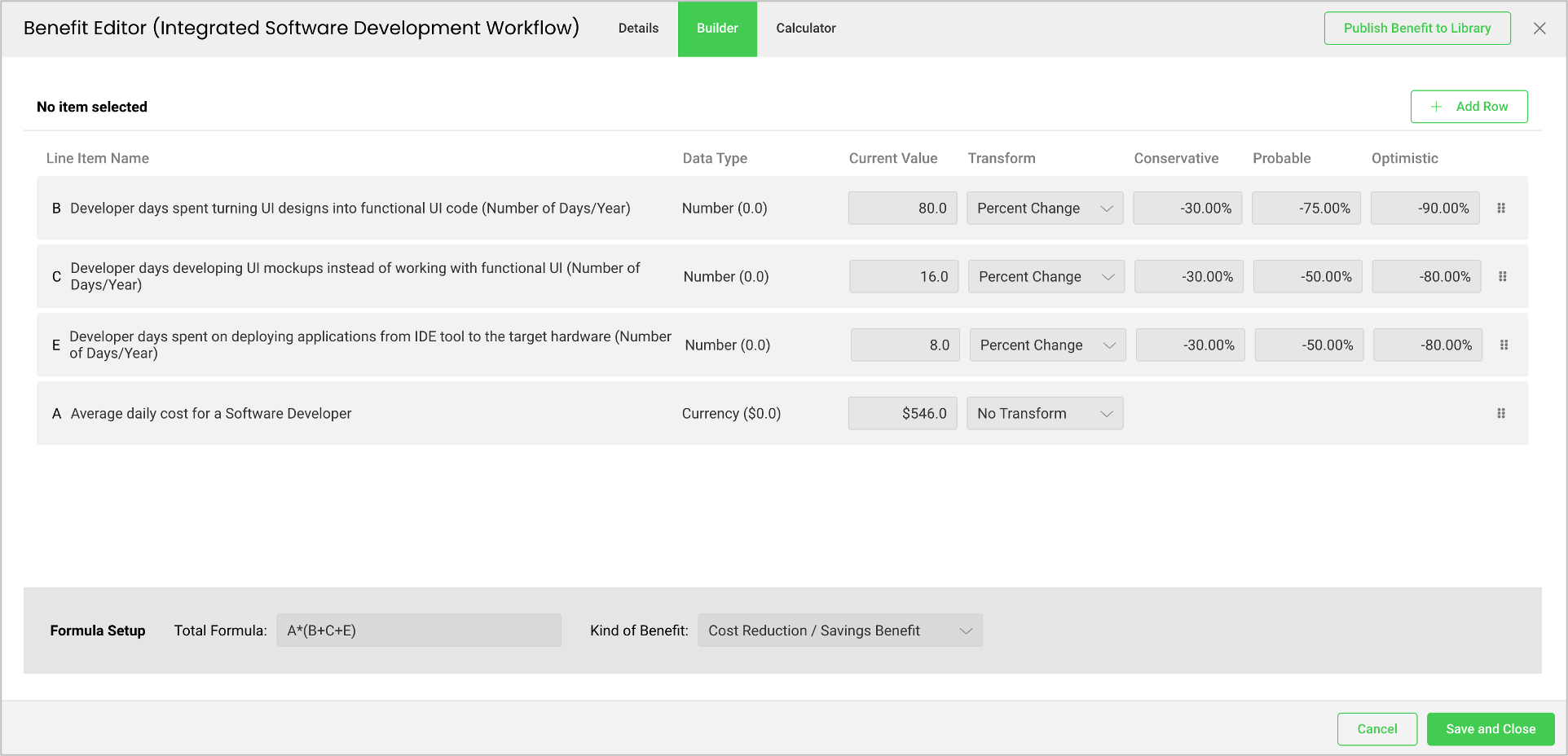Add a new row with Add Row

tap(1469, 107)
